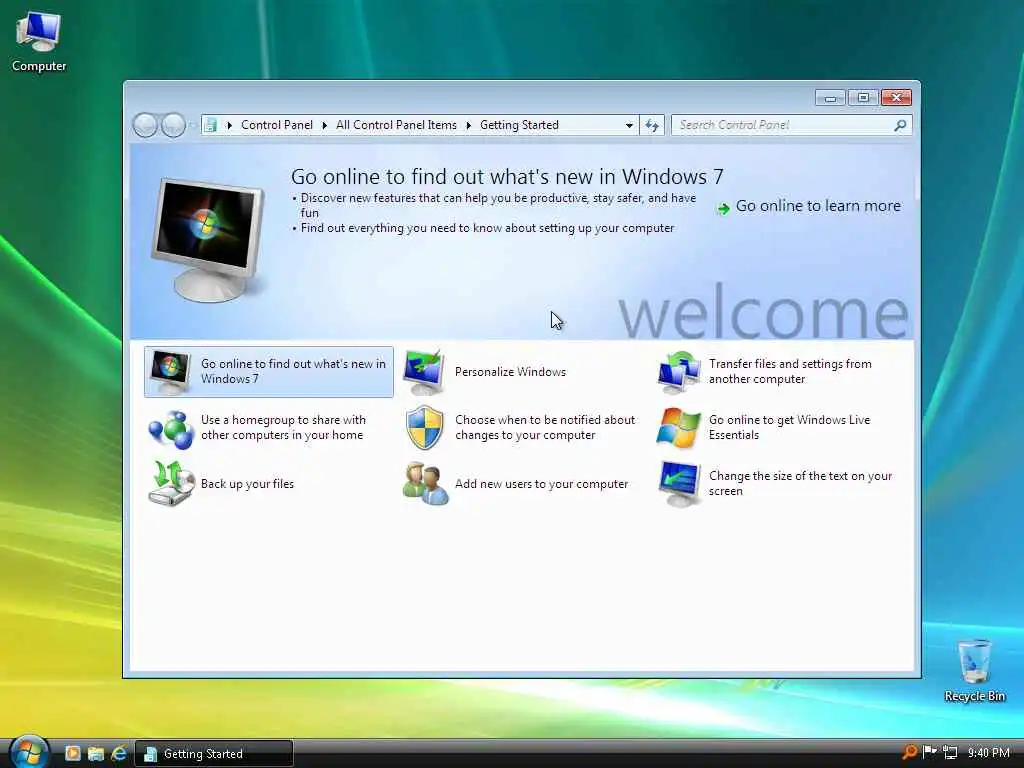Click the network status tray icon

pos(951,752)
